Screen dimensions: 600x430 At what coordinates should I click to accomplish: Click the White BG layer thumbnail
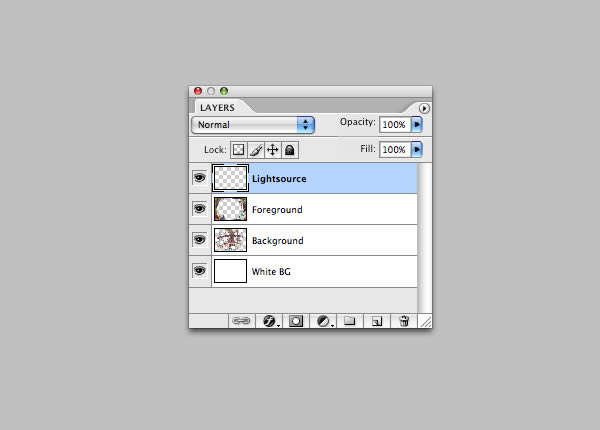(230, 271)
